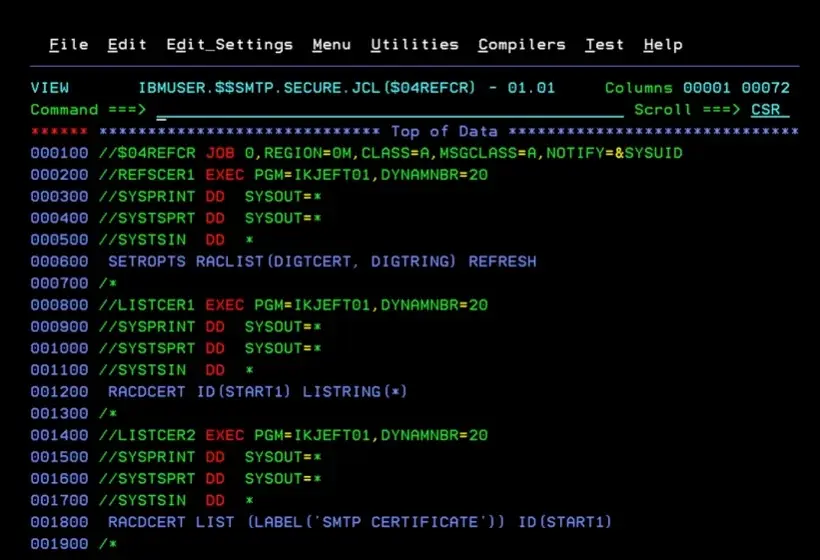
Task: Click the dataset name IBMUSER.$$SMTP.SECURE.JCL($04REFCR)
Action: (x=307, y=88)
